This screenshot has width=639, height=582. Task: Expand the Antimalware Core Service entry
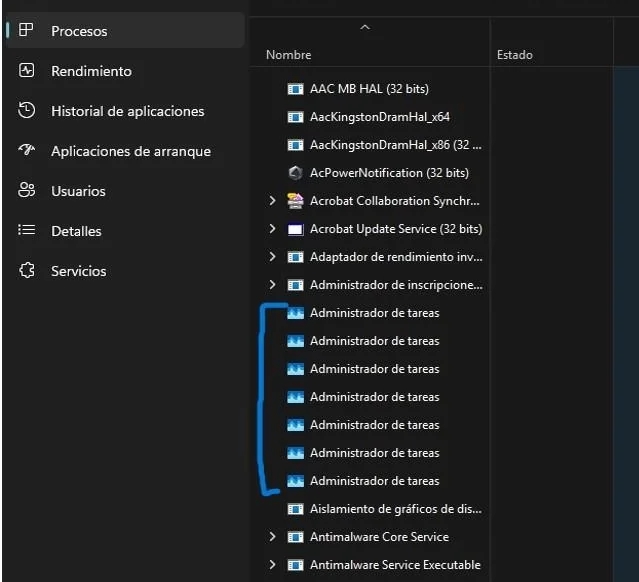tap(272, 537)
